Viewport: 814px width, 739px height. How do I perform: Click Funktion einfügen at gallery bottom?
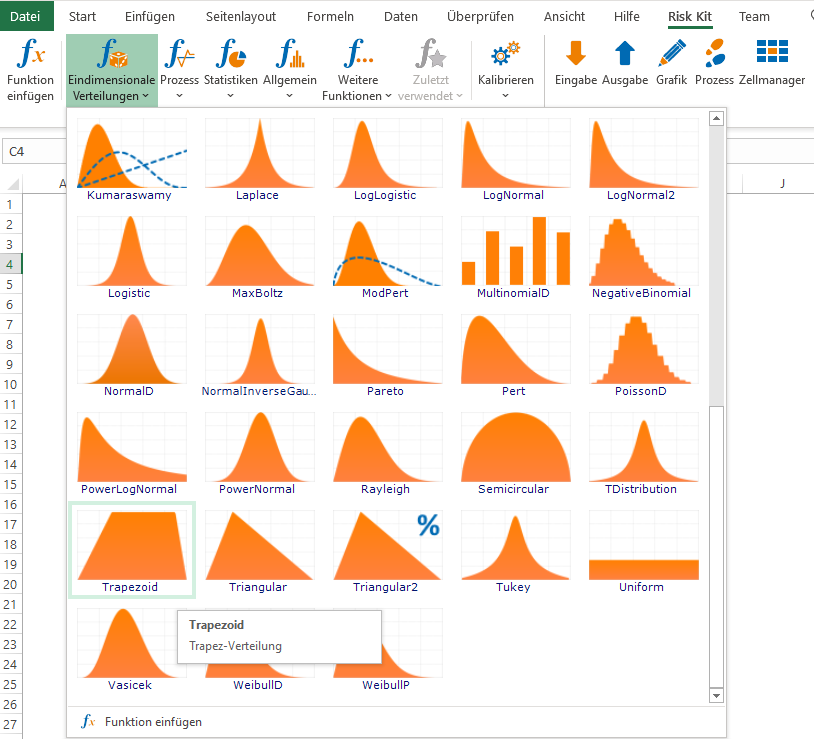(141, 722)
